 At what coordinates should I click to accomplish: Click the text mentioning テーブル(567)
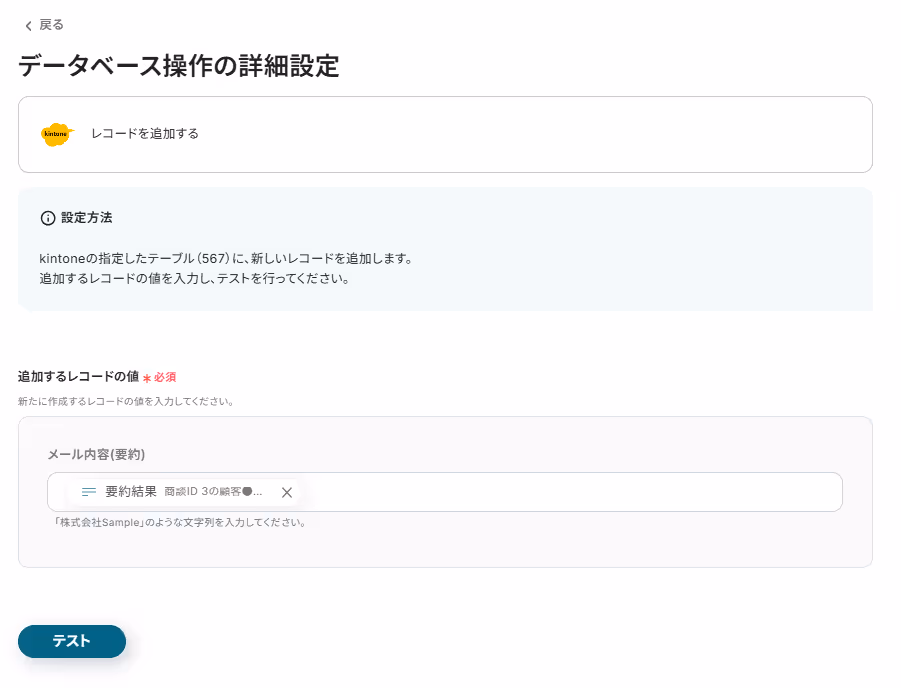point(226,259)
